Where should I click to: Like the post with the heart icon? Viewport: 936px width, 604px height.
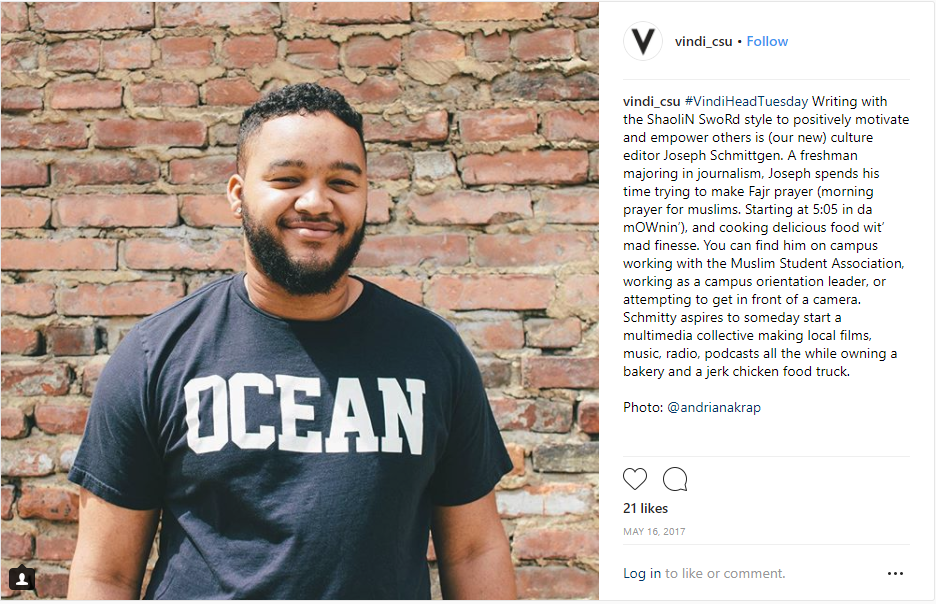(635, 479)
